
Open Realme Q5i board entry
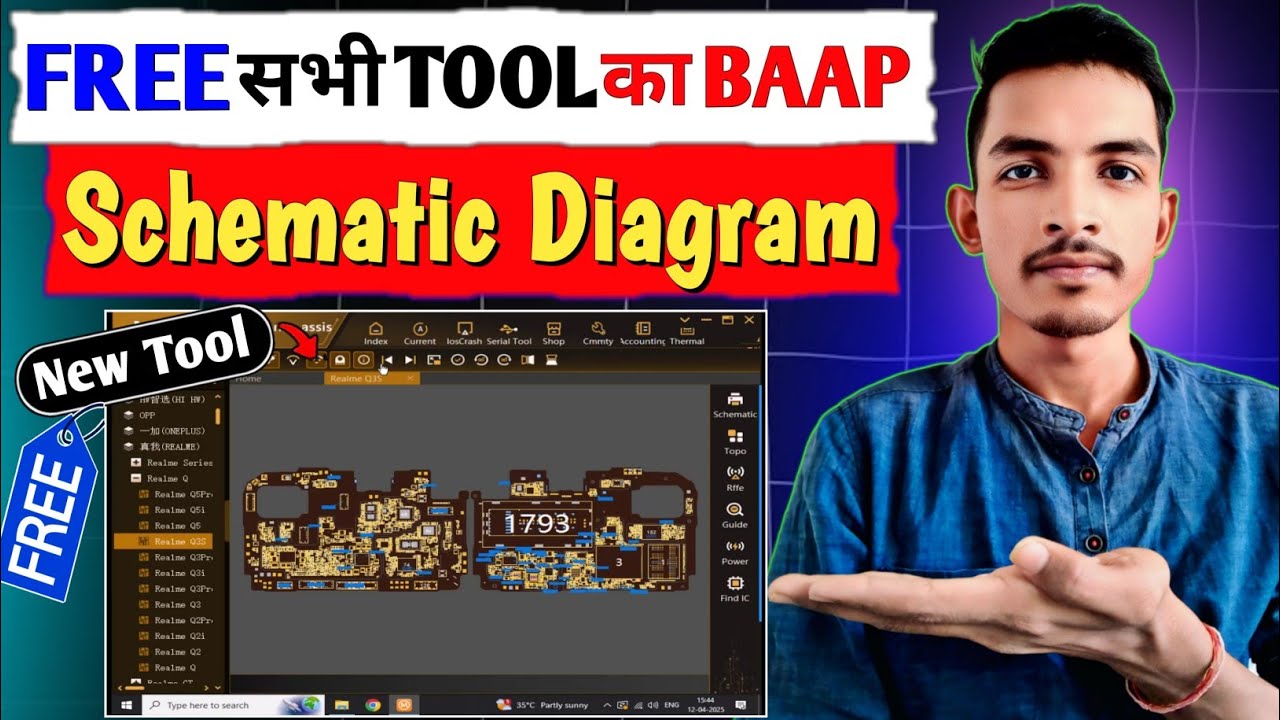173,510
